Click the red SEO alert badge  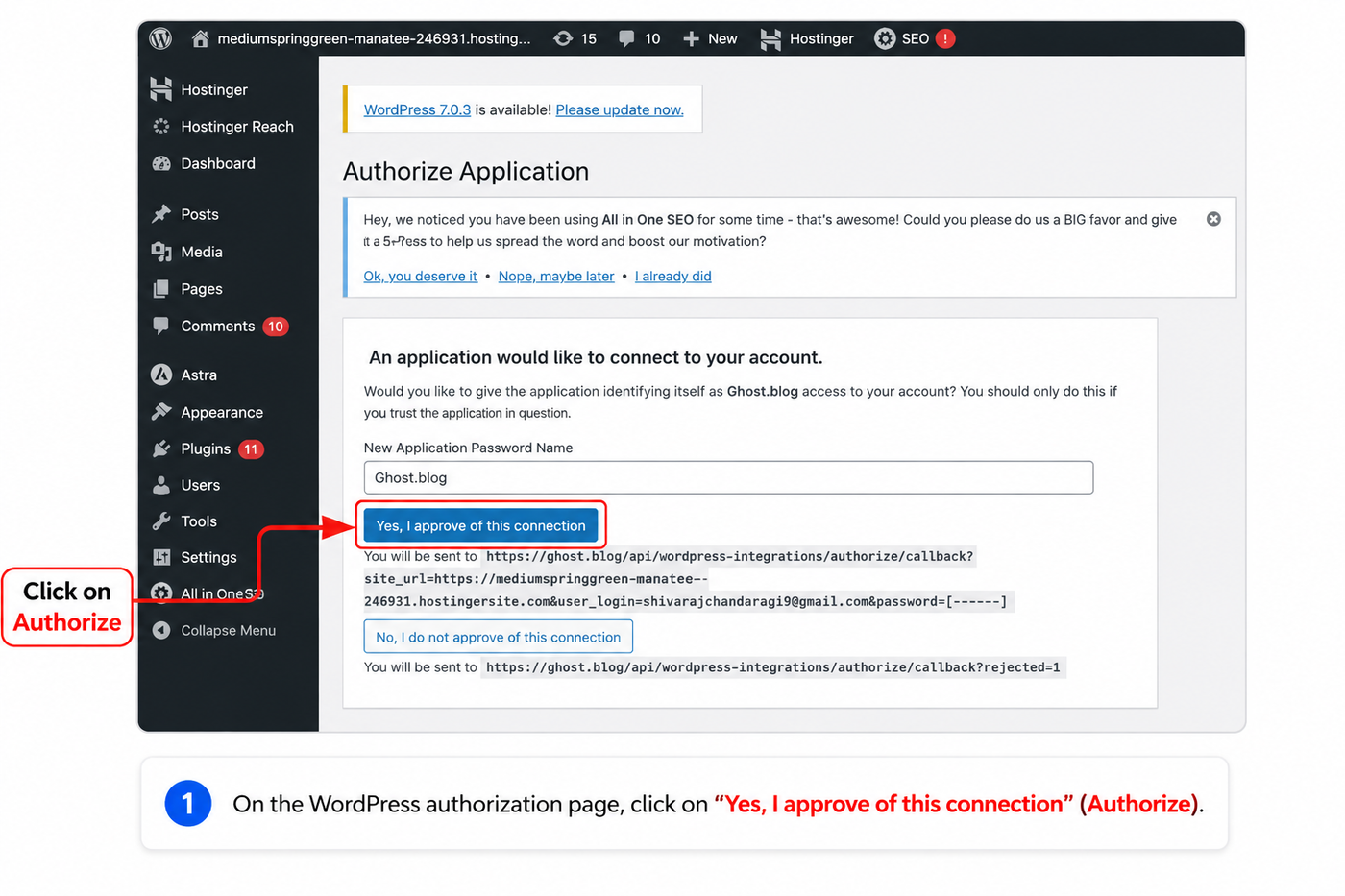click(x=945, y=38)
